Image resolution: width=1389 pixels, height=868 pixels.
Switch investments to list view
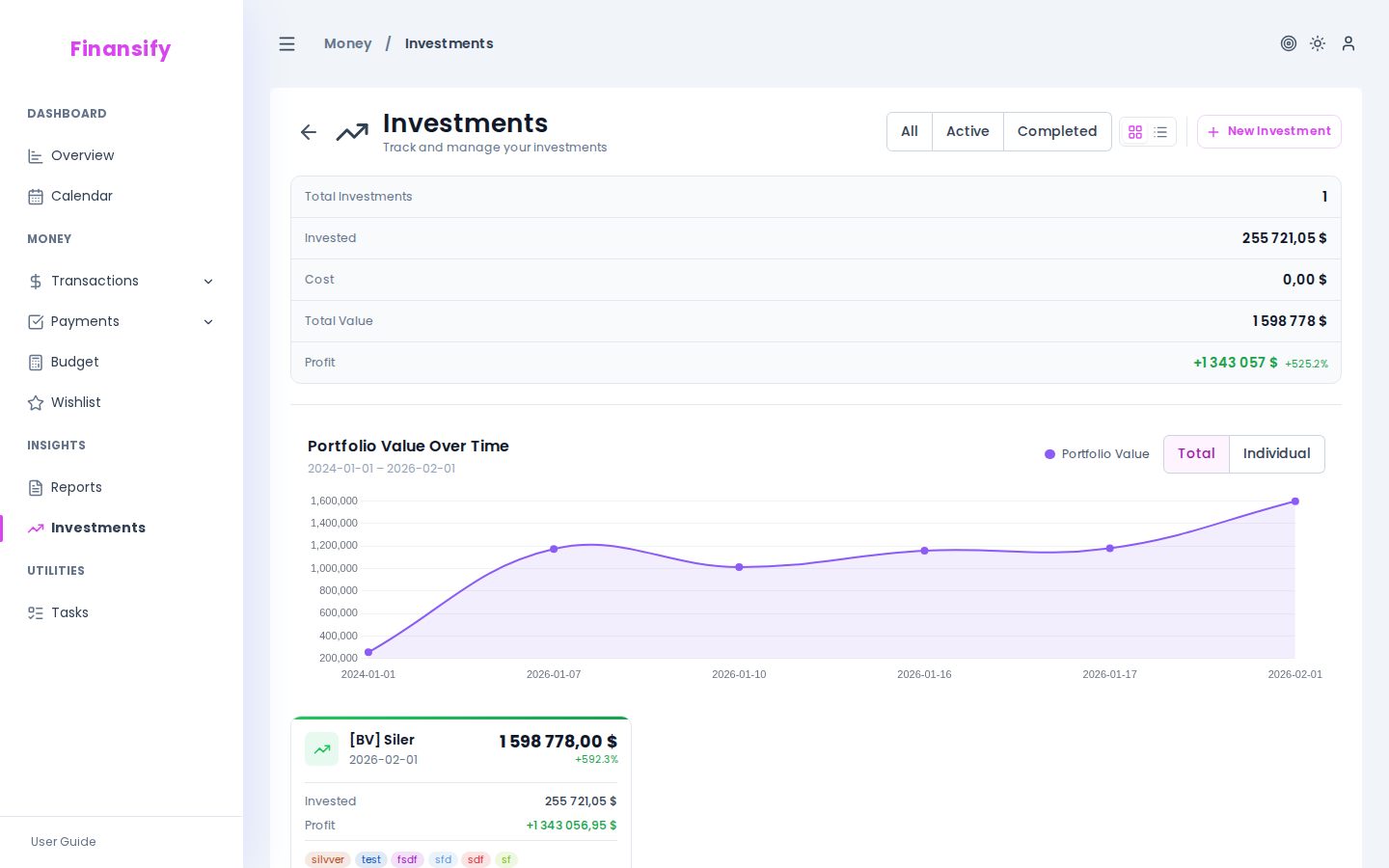(x=1160, y=131)
